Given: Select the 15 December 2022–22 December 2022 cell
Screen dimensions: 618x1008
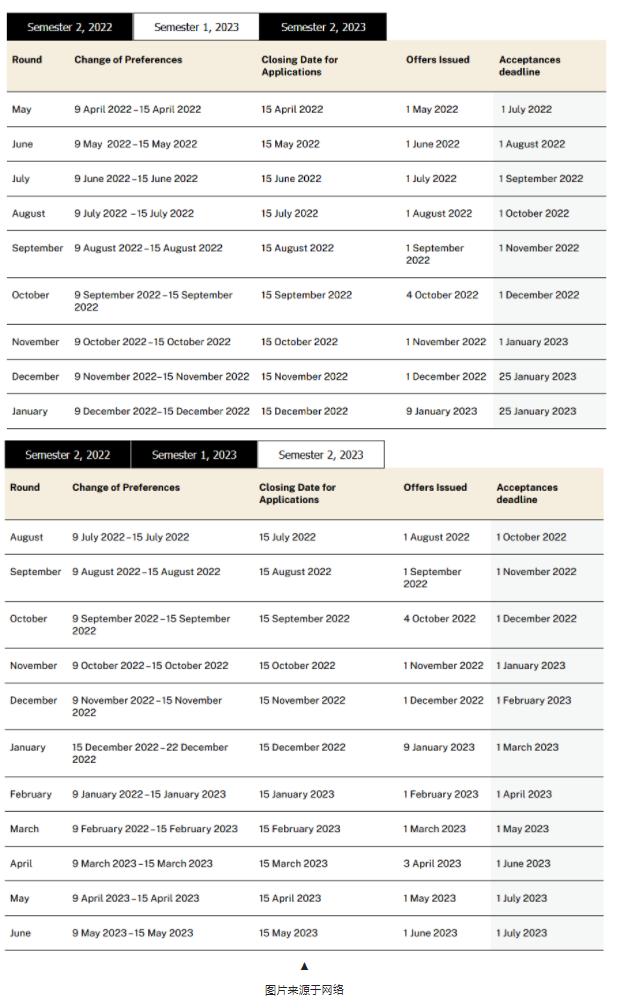Looking at the screenshot, I should click(150, 753).
